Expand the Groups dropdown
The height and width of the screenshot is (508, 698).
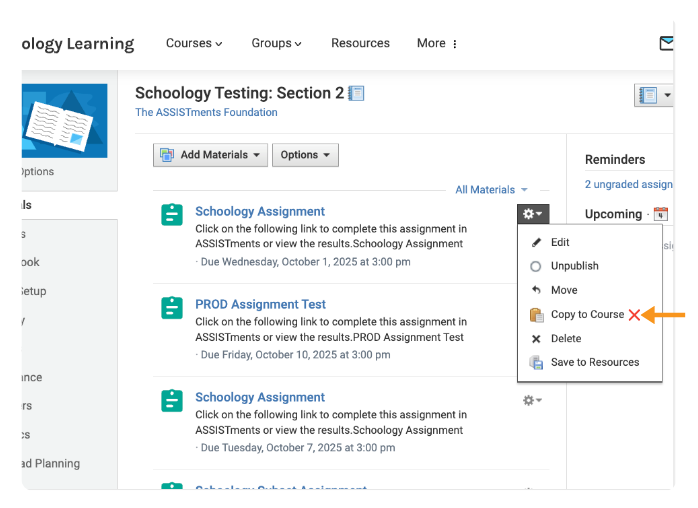click(276, 44)
